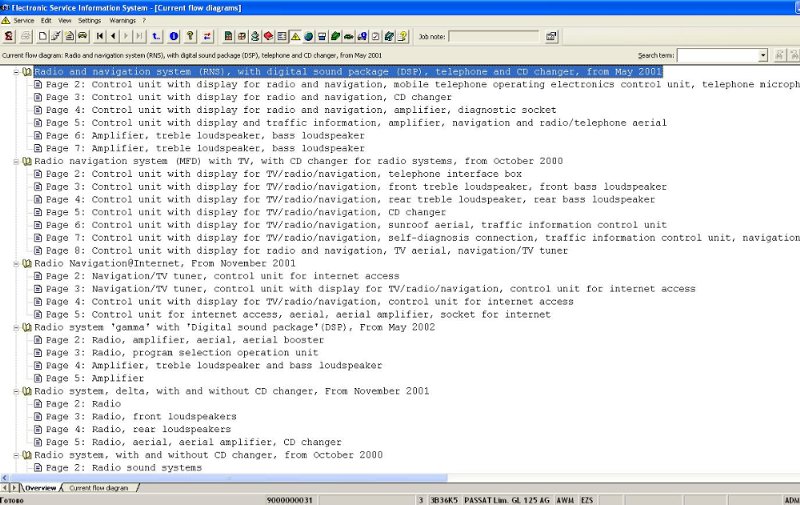Click the blue-green globe toolbar icon
The width and height of the screenshot is (800, 505).
pyautogui.click(x=309, y=36)
